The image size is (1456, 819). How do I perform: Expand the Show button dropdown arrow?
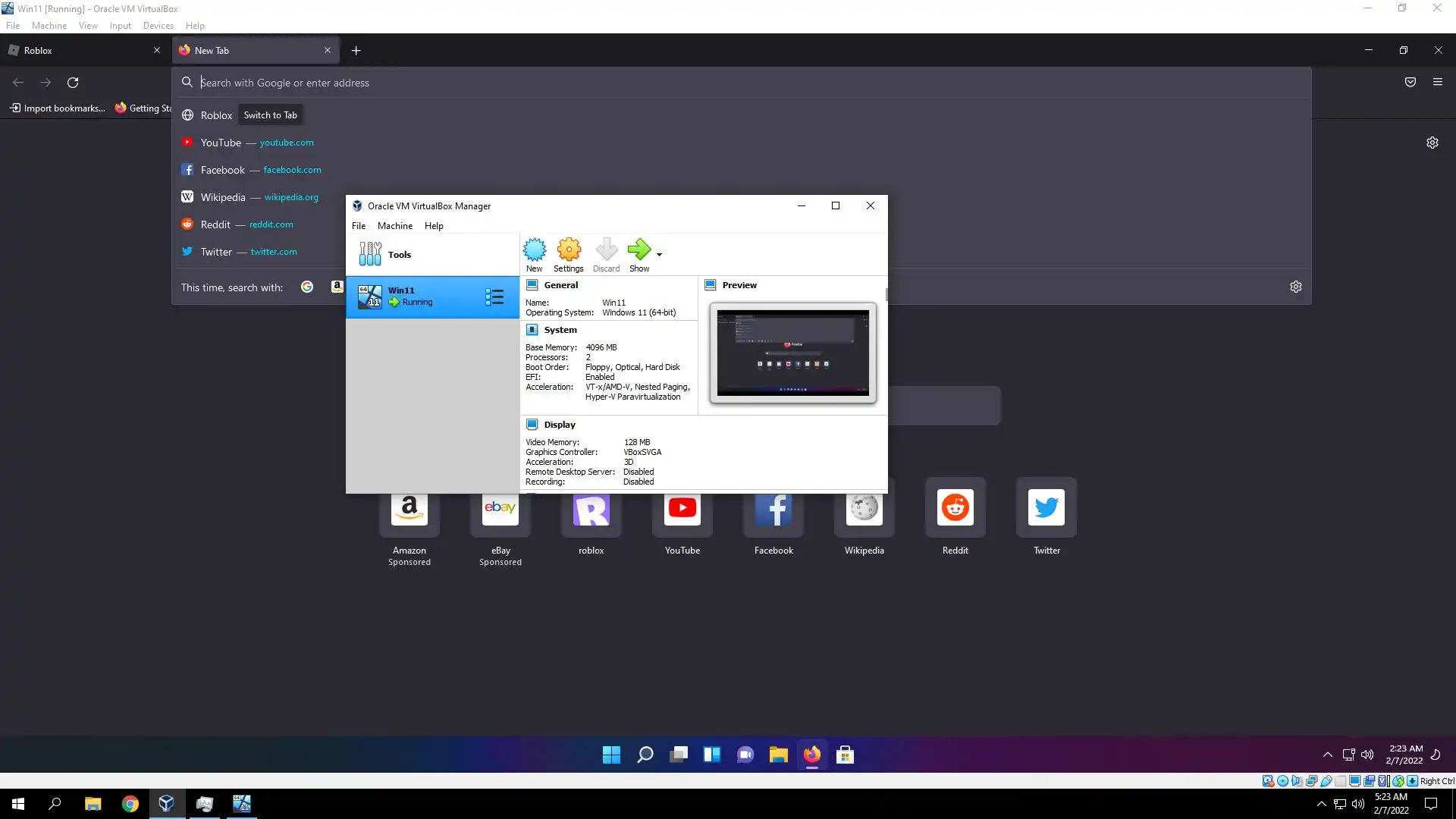tap(659, 255)
